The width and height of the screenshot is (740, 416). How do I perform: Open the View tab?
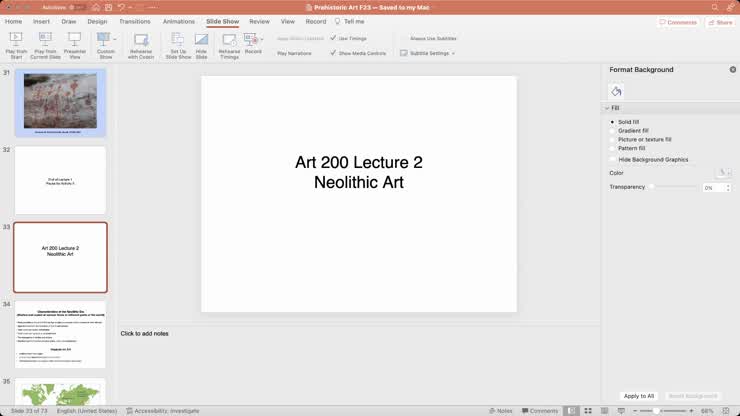[287, 22]
